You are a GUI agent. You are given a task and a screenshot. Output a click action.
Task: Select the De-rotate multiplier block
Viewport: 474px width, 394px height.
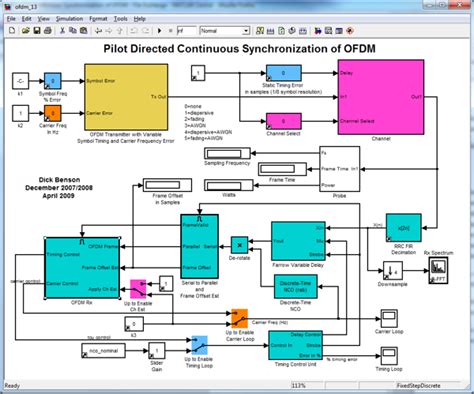tap(239, 245)
